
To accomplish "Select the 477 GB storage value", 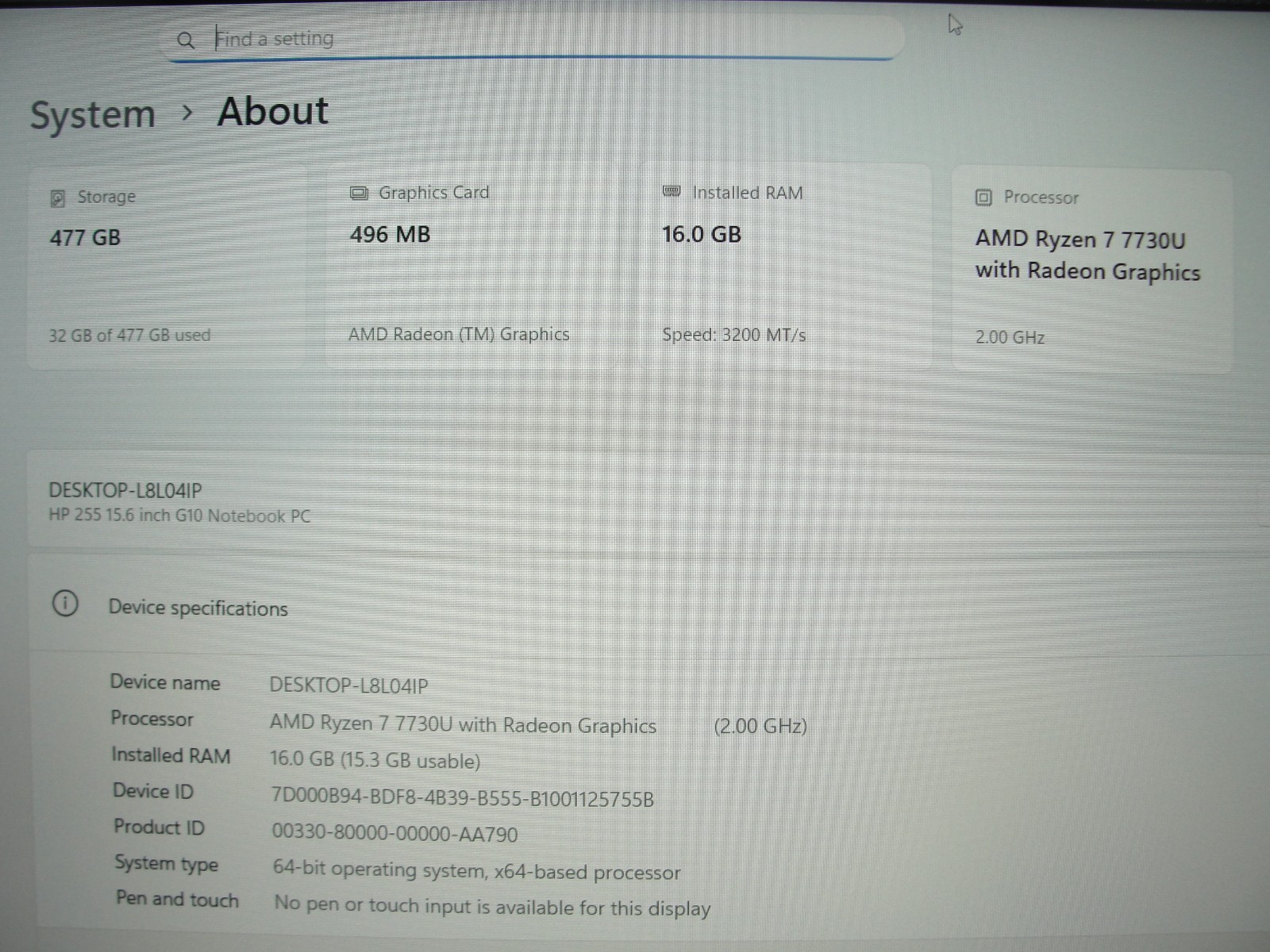I will (x=85, y=237).
